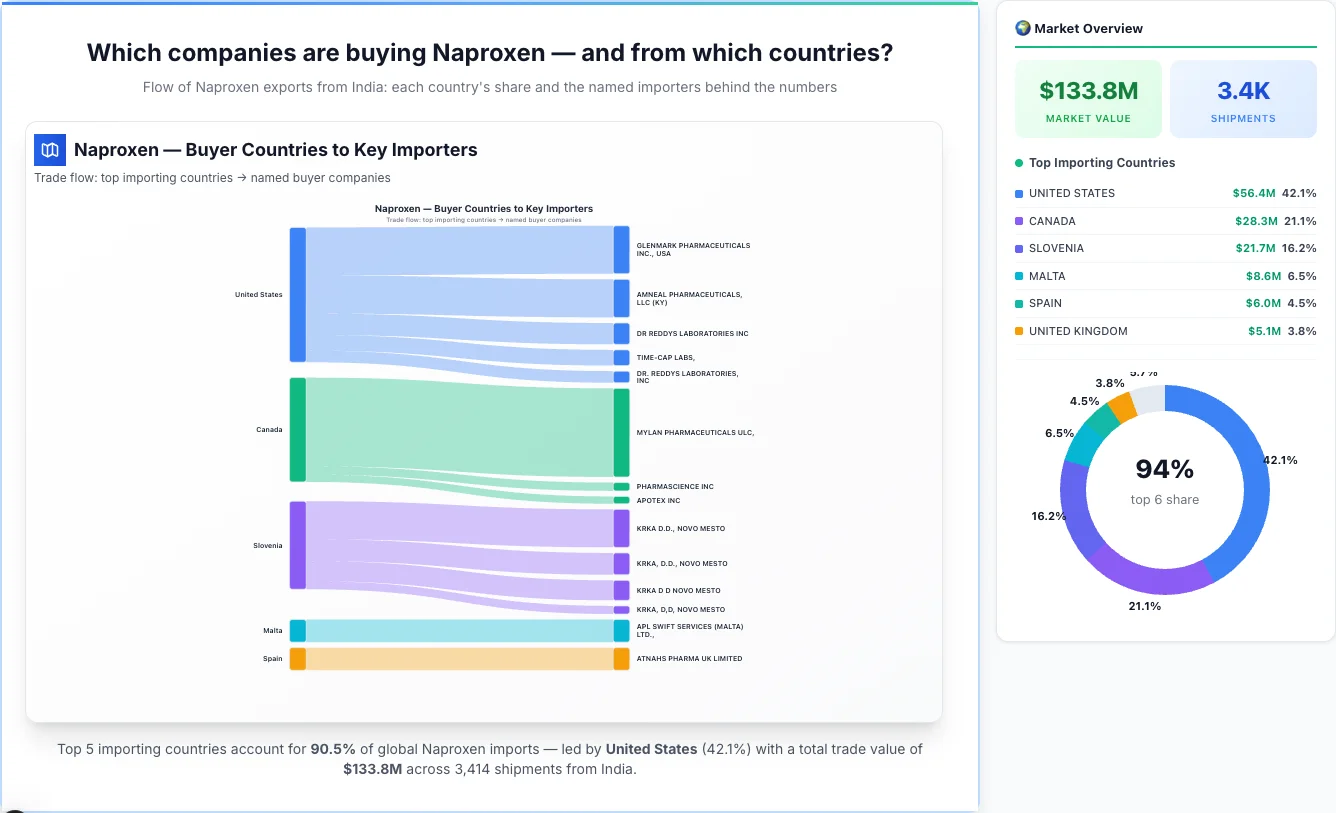Click the Malta node in the Sankey diagram
Image resolution: width=1336 pixels, height=813 pixels.
point(296,630)
